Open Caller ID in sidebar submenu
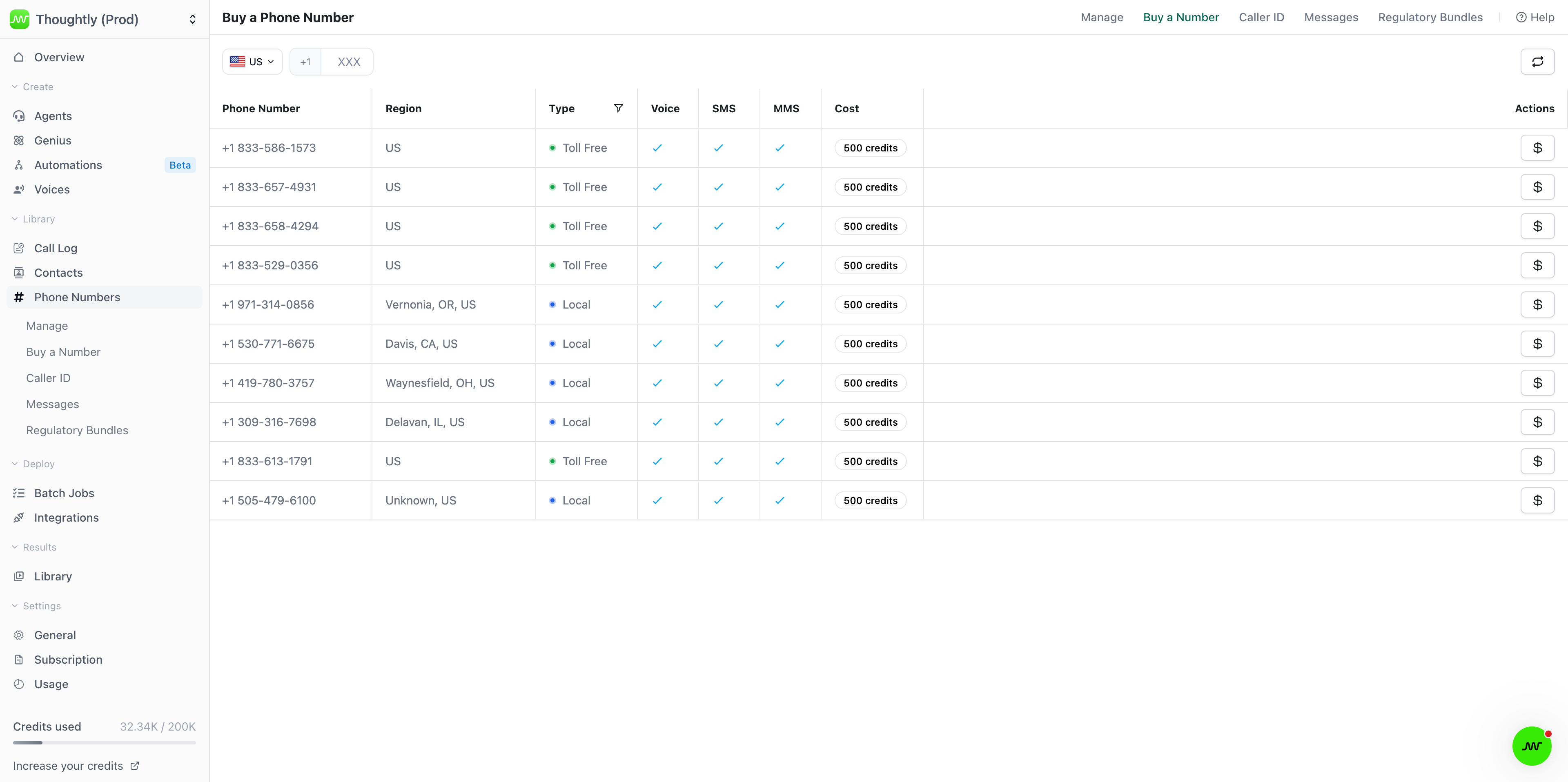The image size is (1568, 782). (x=48, y=378)
